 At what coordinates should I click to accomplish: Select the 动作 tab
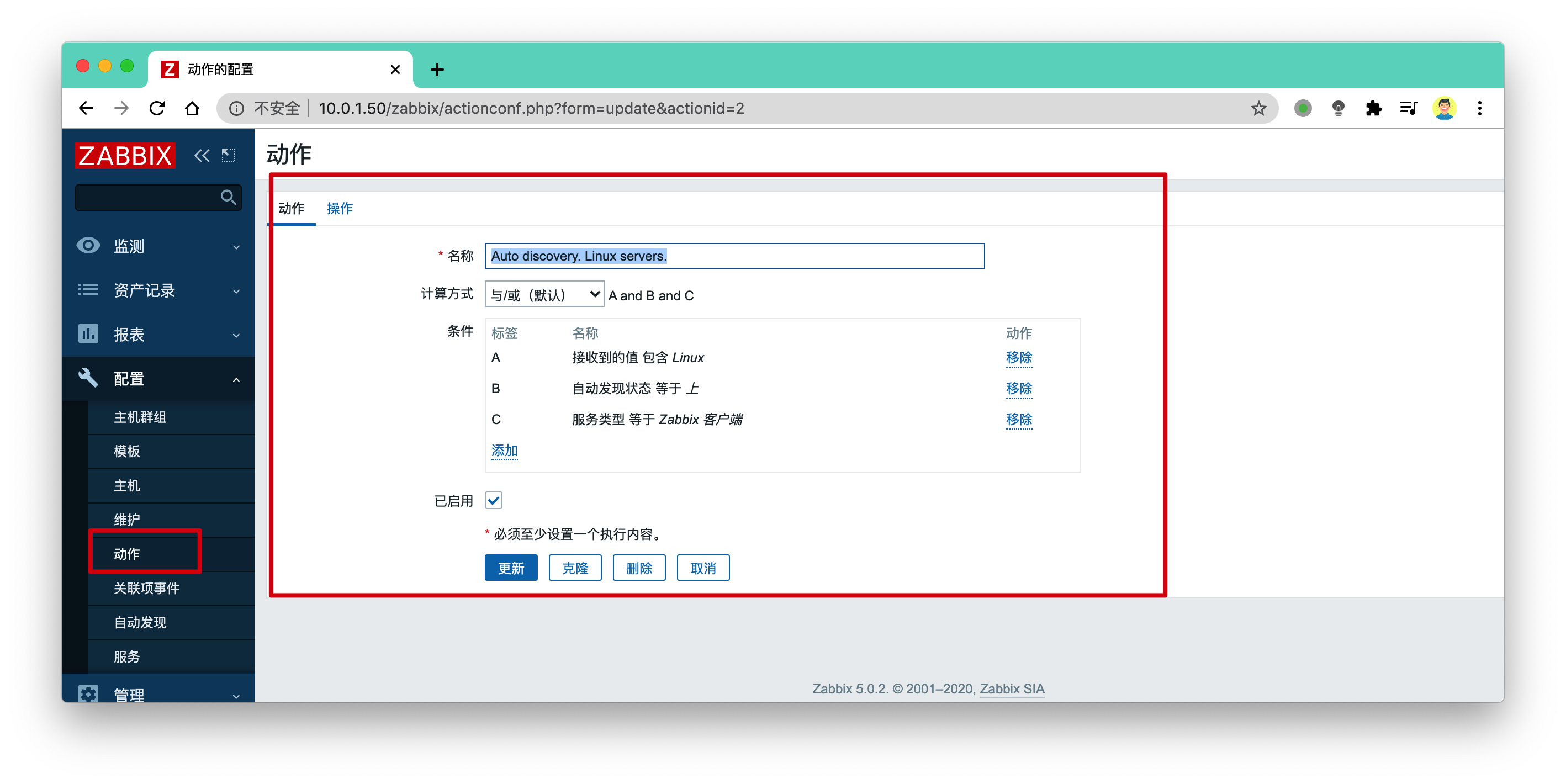point(291,209)
